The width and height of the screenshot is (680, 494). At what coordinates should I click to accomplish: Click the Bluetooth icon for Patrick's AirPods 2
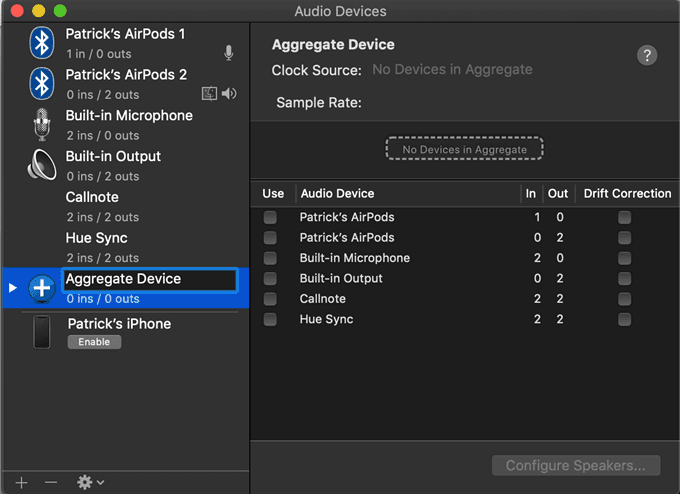(x=41, y=83)
